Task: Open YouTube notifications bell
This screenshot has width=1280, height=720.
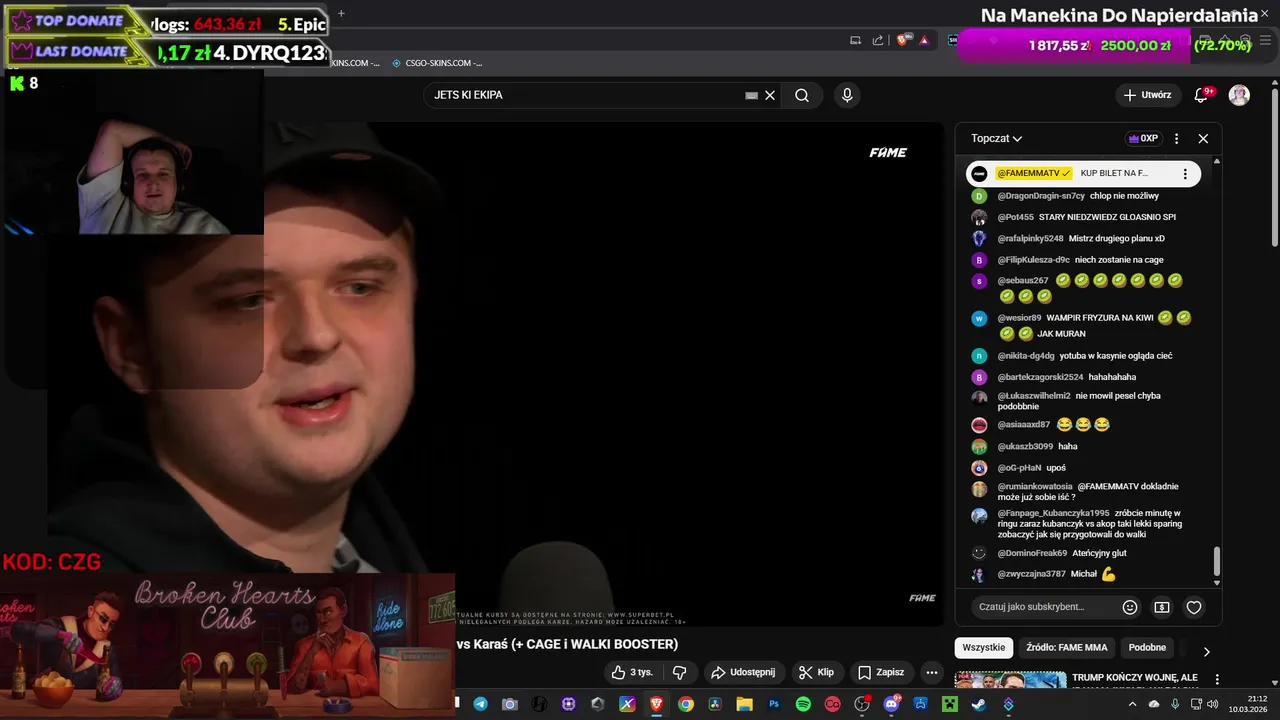Action: [1201, 95]
